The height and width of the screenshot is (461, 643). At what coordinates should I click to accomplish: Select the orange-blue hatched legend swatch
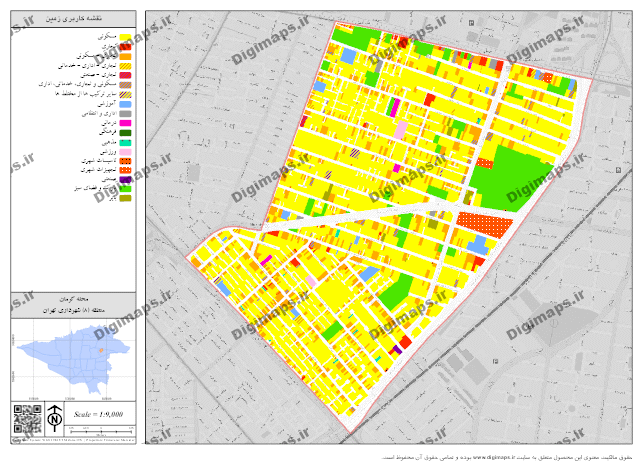pos(125,85)
